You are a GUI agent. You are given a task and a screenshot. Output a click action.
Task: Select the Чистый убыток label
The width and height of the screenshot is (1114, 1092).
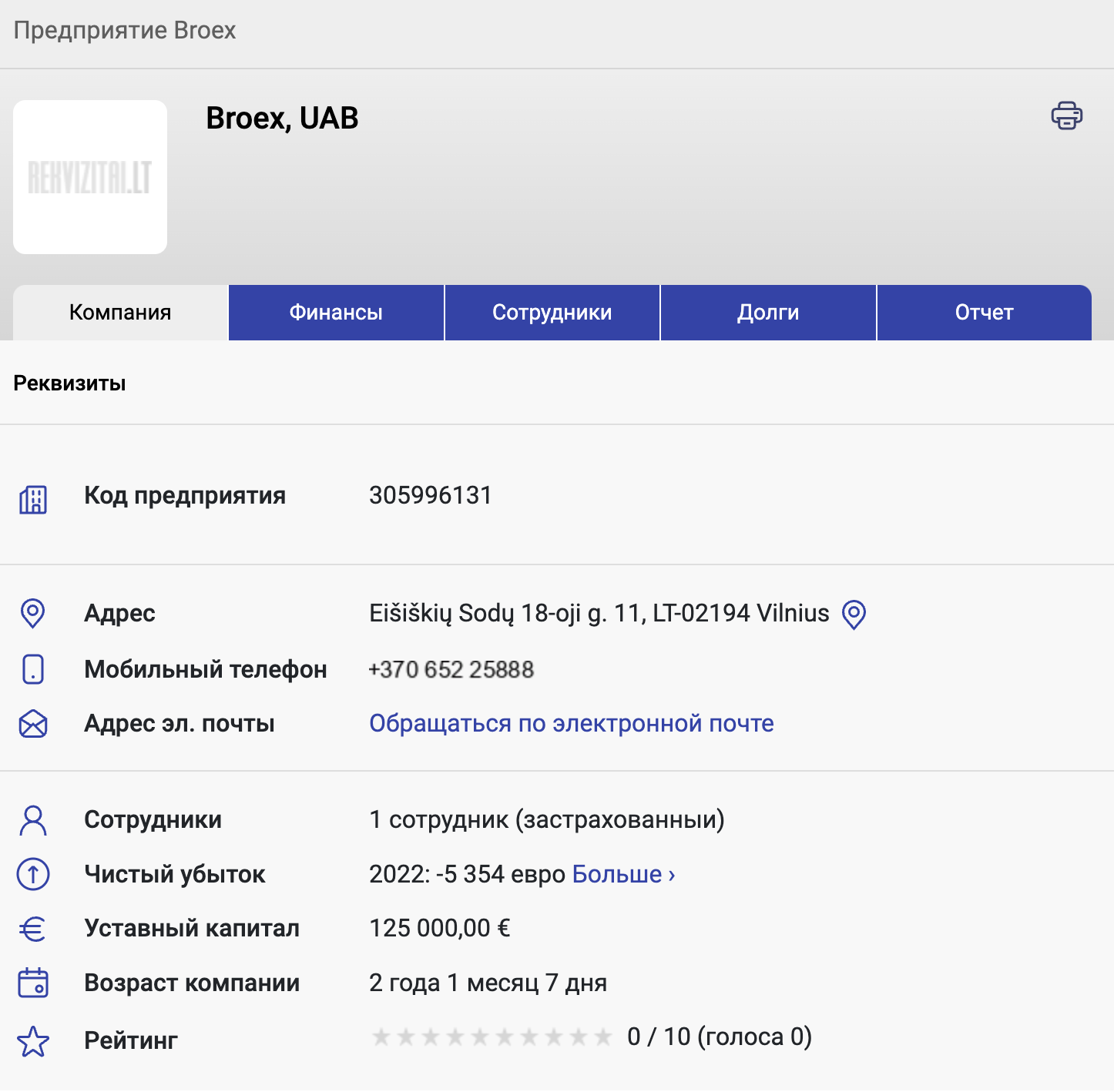click(x=175, y=874)
